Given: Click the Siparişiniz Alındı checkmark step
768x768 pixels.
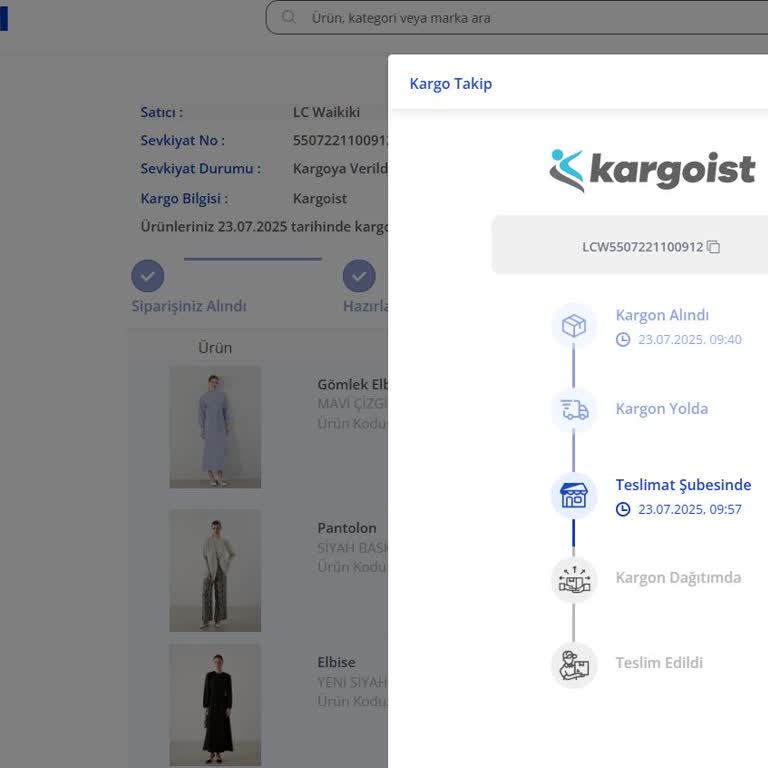Looking at the screenshot, I should (147, 276).
